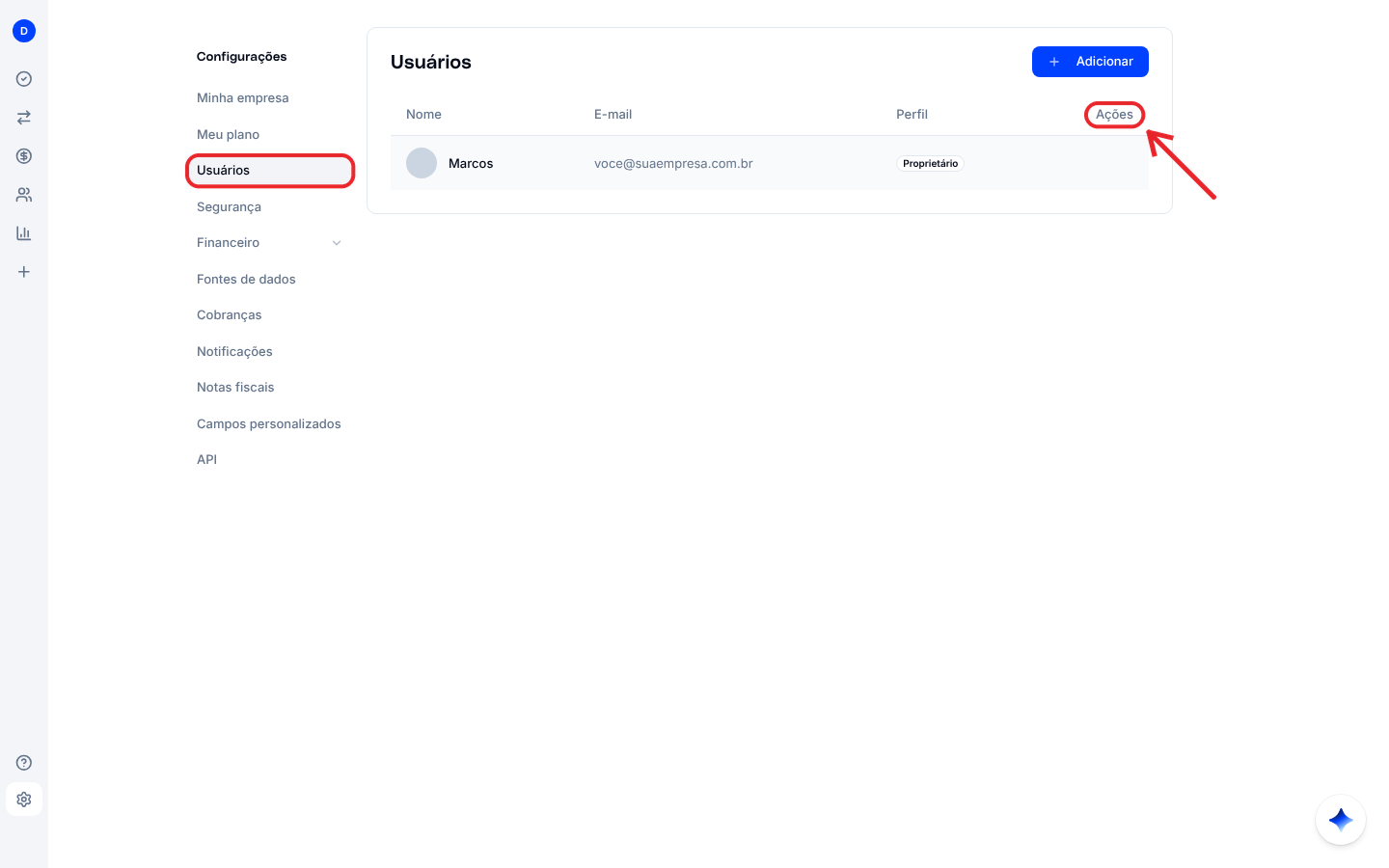Screen dimensions: 1389x868
Task: Click the Perfil column header
Action: coord(912,115)
